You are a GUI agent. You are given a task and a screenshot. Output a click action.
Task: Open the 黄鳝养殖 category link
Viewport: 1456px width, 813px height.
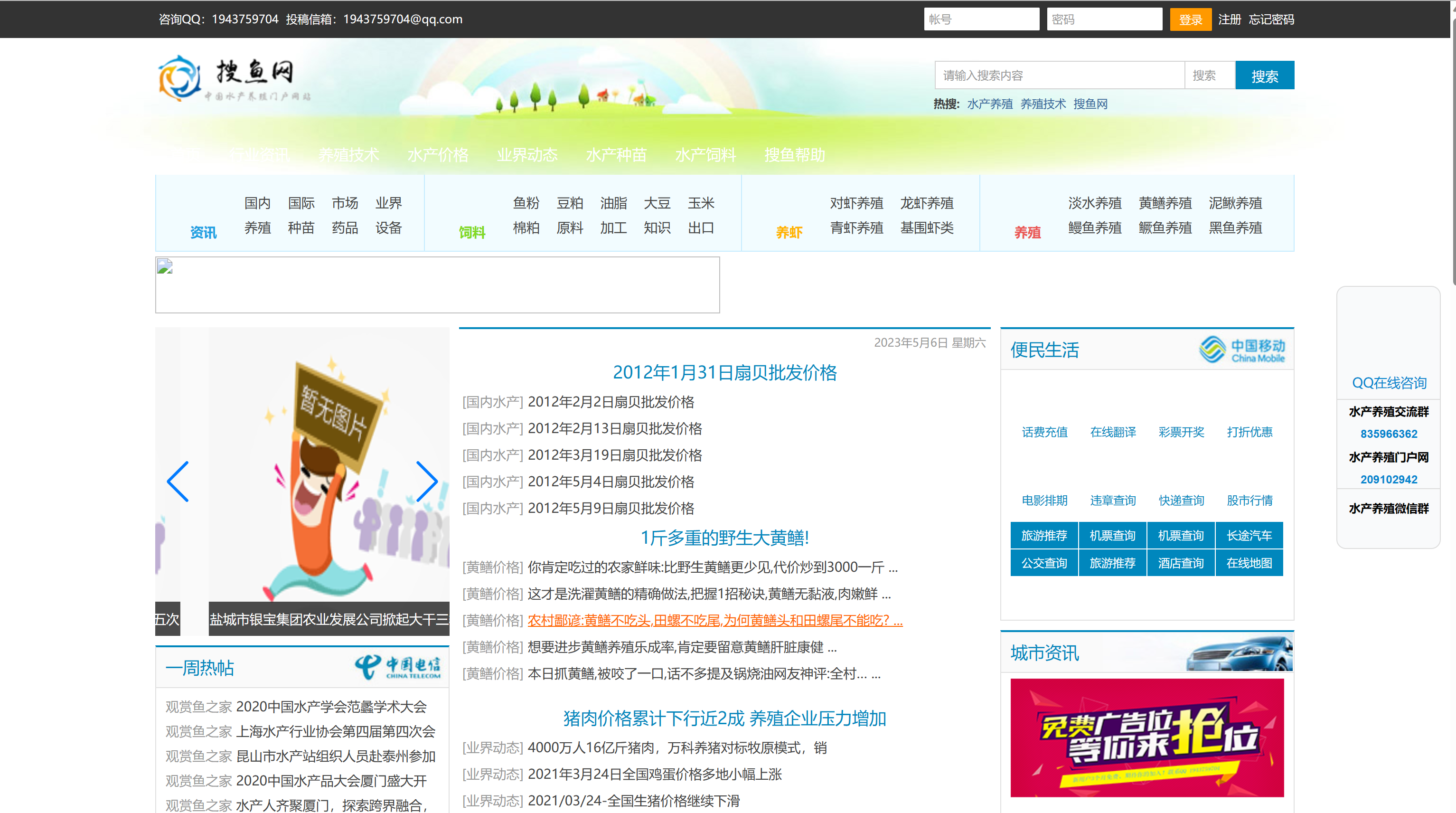pyautogui.click(x=1165, y=203)
